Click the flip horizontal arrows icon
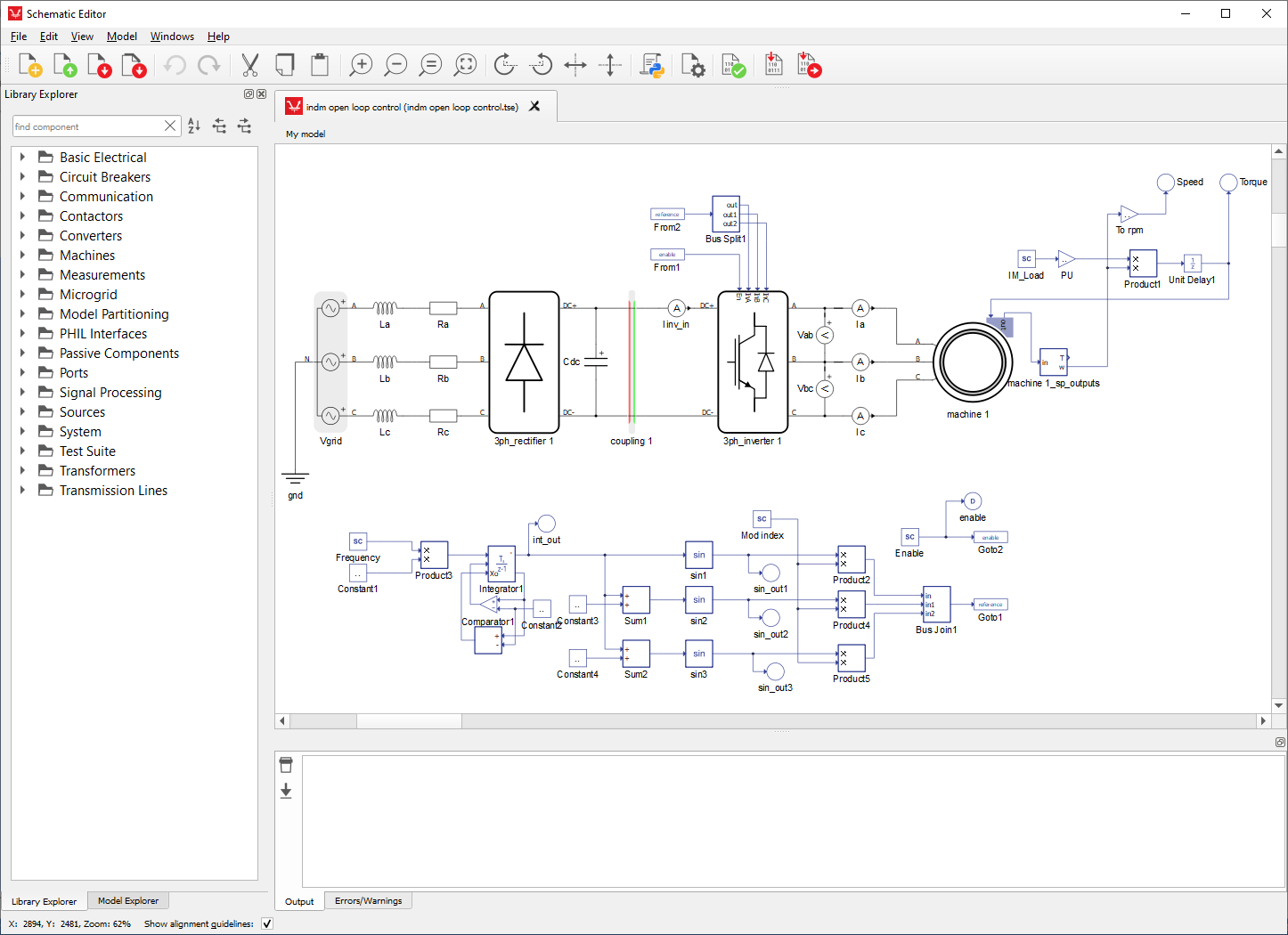 click(x=575, y=65)
